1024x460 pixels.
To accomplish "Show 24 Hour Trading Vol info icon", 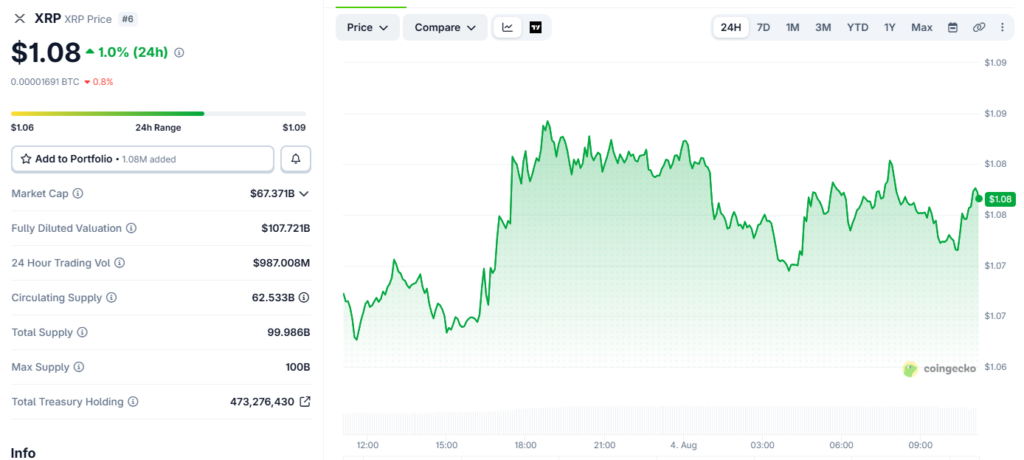I will point(120,263).
